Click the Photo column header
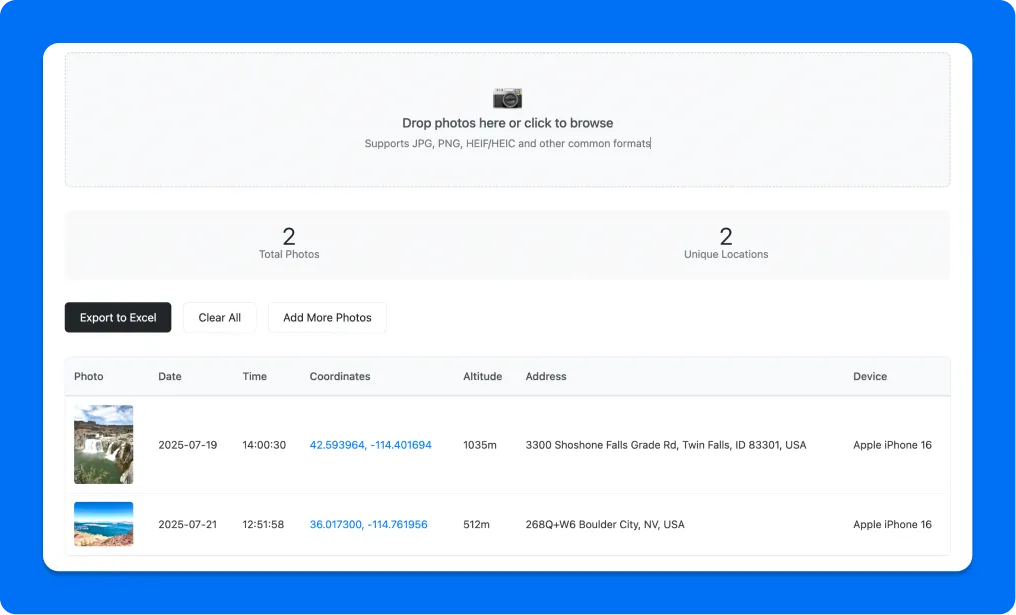Viewport: 1016px width, 615px height. click(x=88, y=377)
